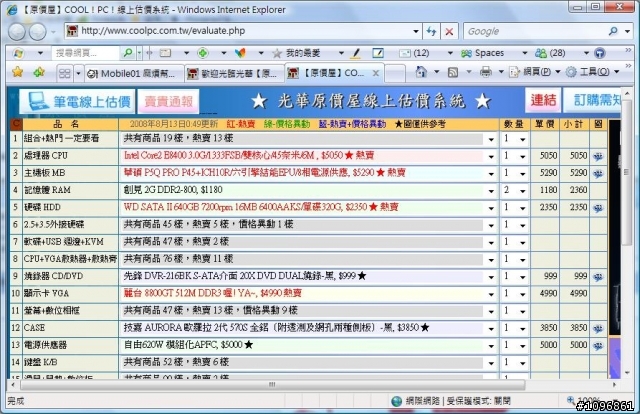The image size is (640, 414).
Task: Refresh the page with the refresh icon
Action: pos(431,31)
